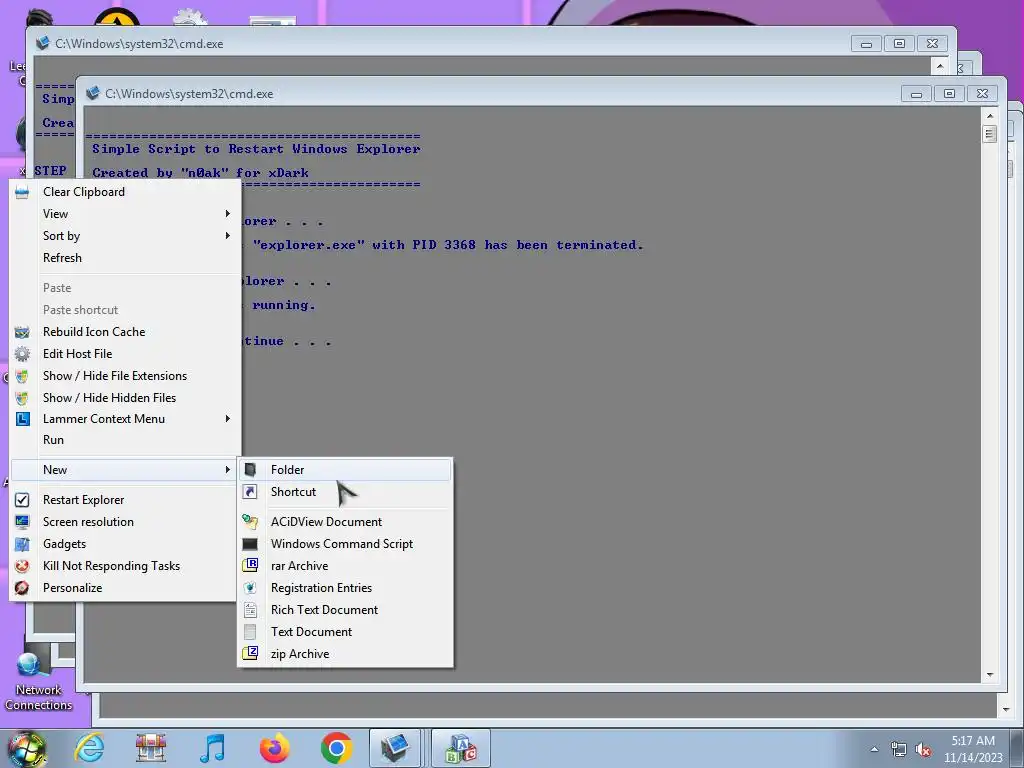
Task: Select Rebuild Icon Cache entry
Action: click(x=124, y=332)
